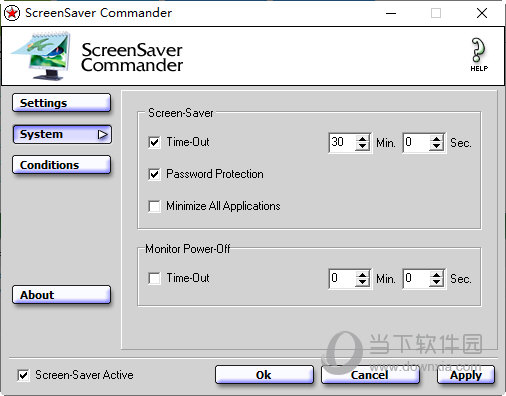The image size is (506, 396).
Task: Click the Screen-Saver seconds input field
Action: (x=417, y=143)
